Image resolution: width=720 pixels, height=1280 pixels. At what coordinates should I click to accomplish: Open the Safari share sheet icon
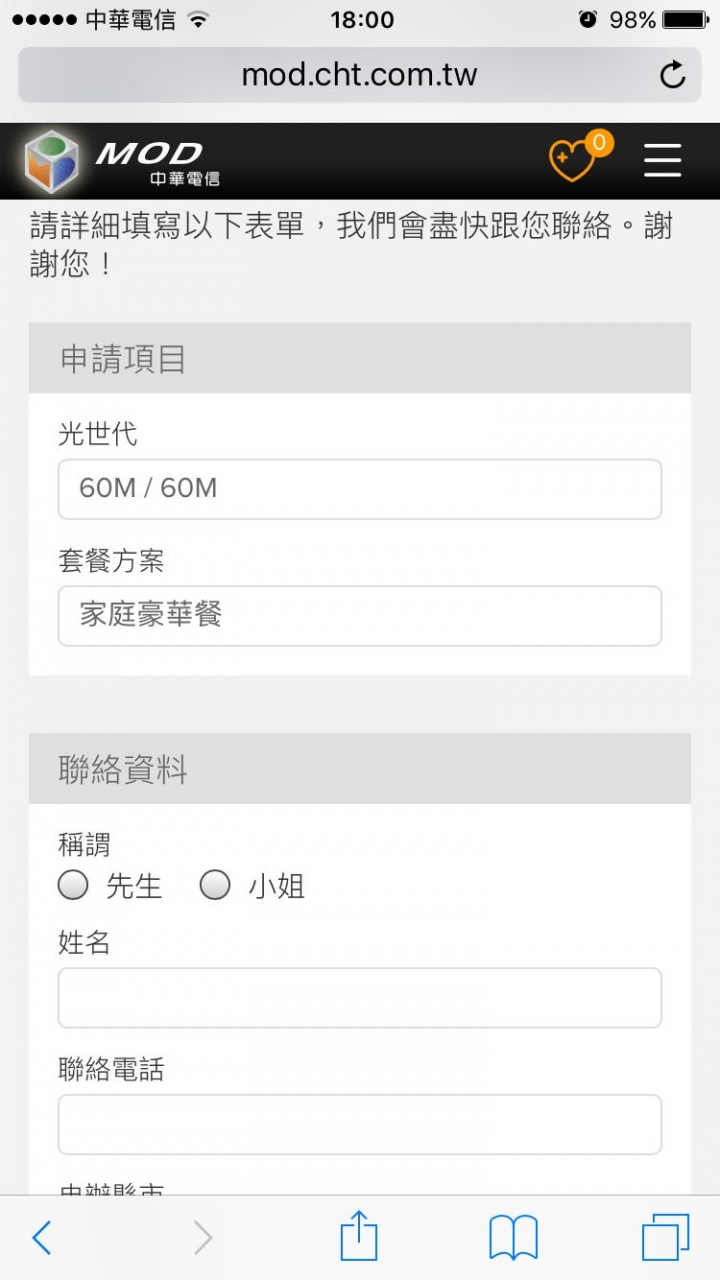pos(359,1236)
